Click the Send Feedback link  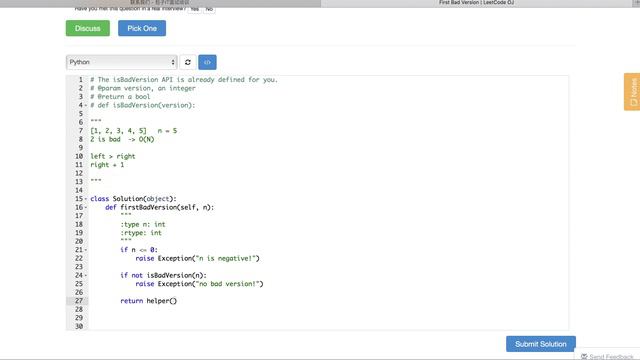tap(607, 357)
